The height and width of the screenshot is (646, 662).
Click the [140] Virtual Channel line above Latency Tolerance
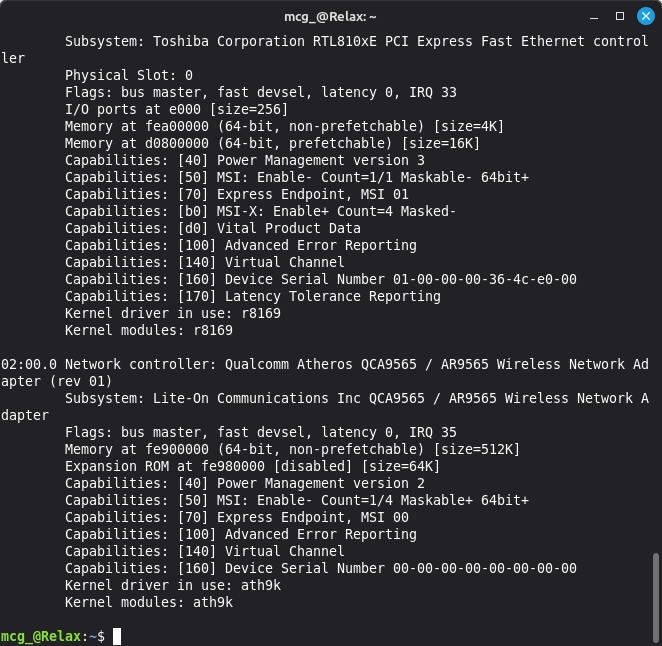[x=204, y=262]
